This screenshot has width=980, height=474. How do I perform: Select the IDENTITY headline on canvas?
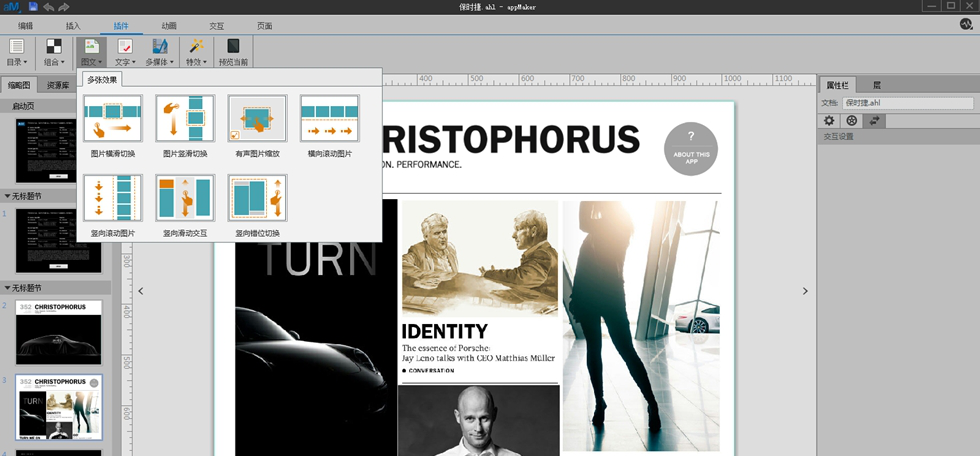pos(444,331)
